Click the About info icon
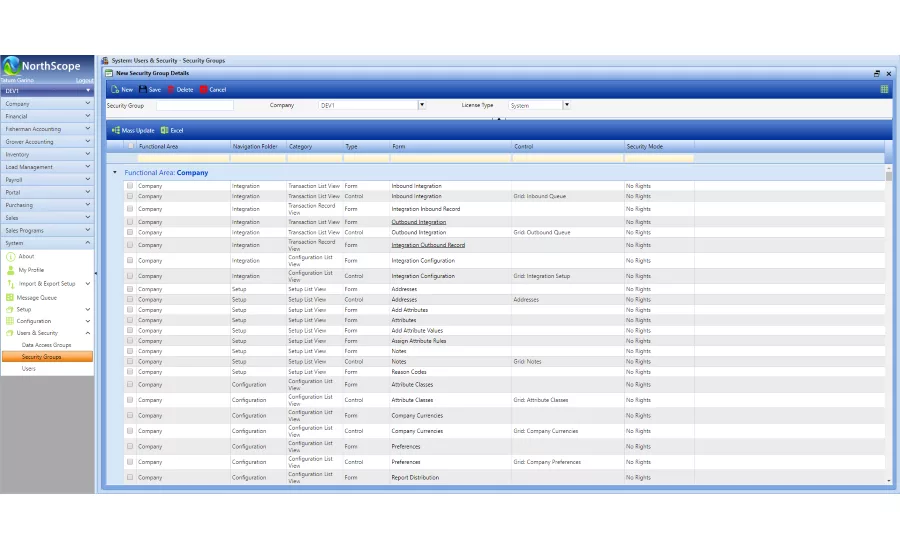The height and width of the screenshot is (550, 900). 10,257
